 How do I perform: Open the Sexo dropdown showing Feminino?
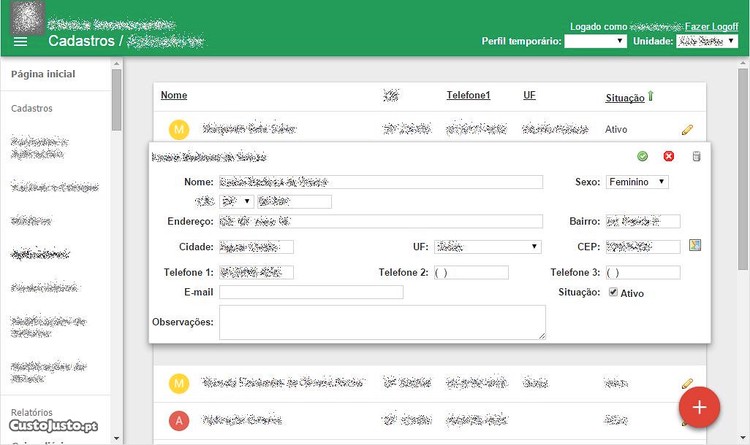[637, 182]
